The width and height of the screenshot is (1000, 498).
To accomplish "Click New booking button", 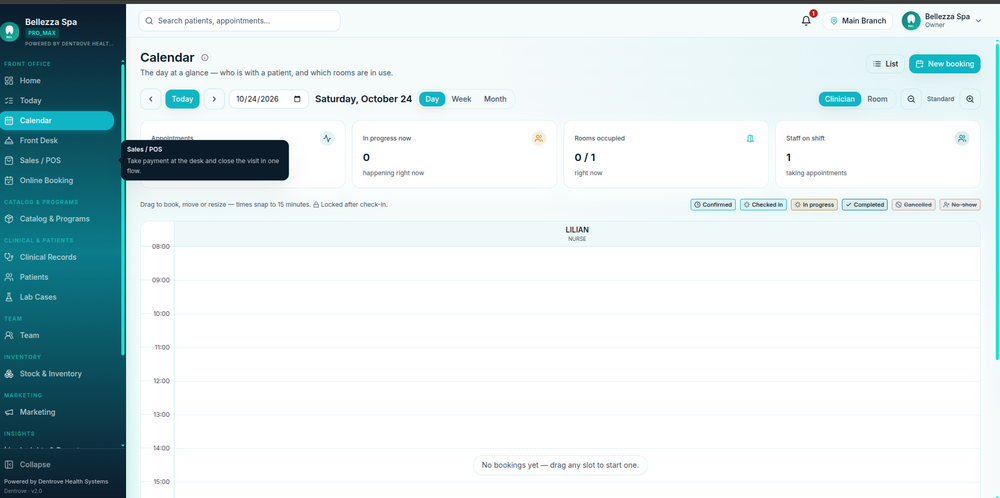I will [945, 64].
